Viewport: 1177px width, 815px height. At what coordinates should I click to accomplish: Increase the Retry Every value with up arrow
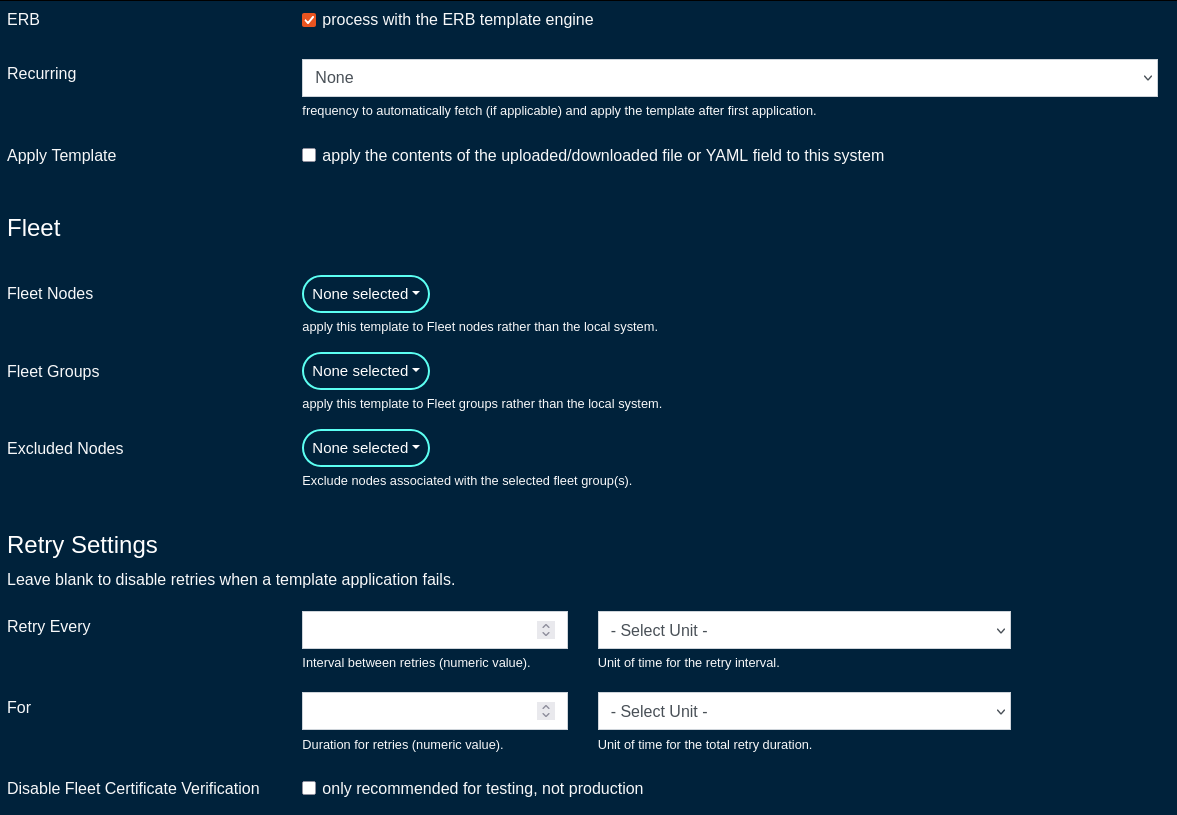546,625
